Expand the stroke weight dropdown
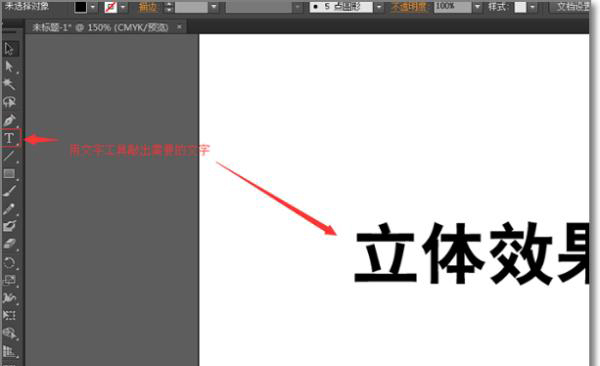The height and width of the screenshot is (366, 600). [x=214, y=7]
